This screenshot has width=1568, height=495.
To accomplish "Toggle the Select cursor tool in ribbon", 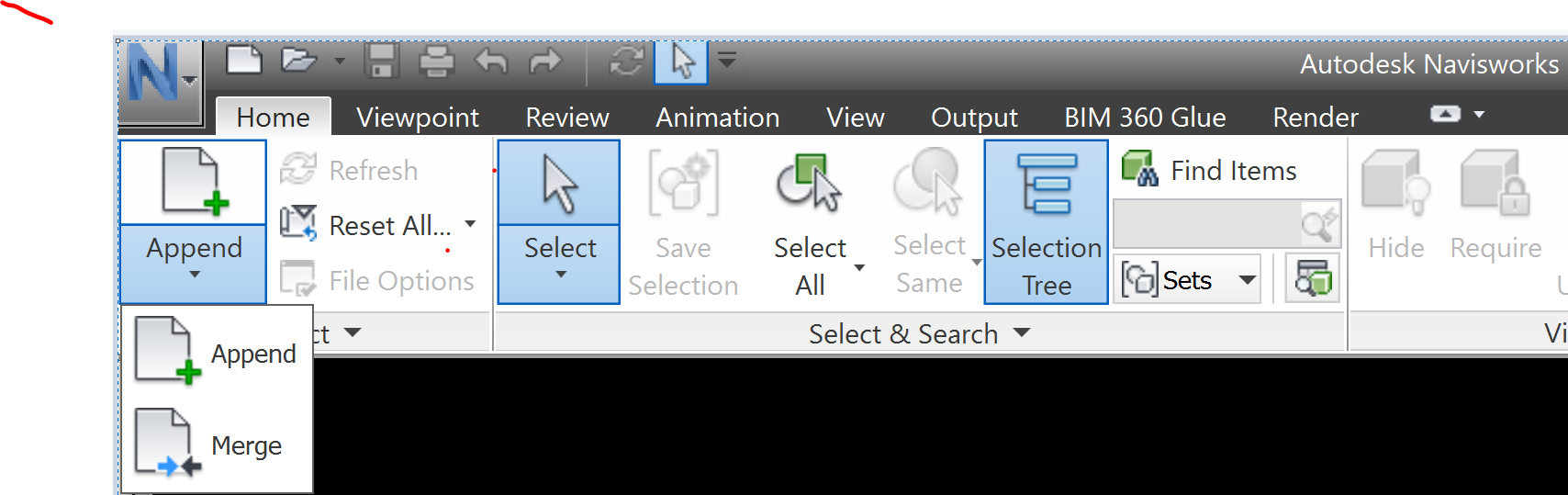I will (x=559, y=184).
